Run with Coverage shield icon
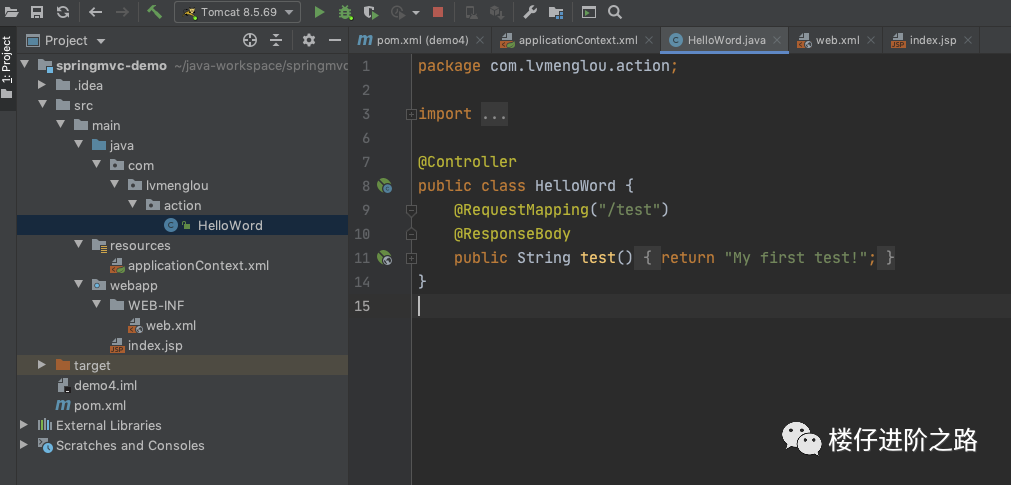The width and height of the screenshot is (1011, 485). pos(370,12)
